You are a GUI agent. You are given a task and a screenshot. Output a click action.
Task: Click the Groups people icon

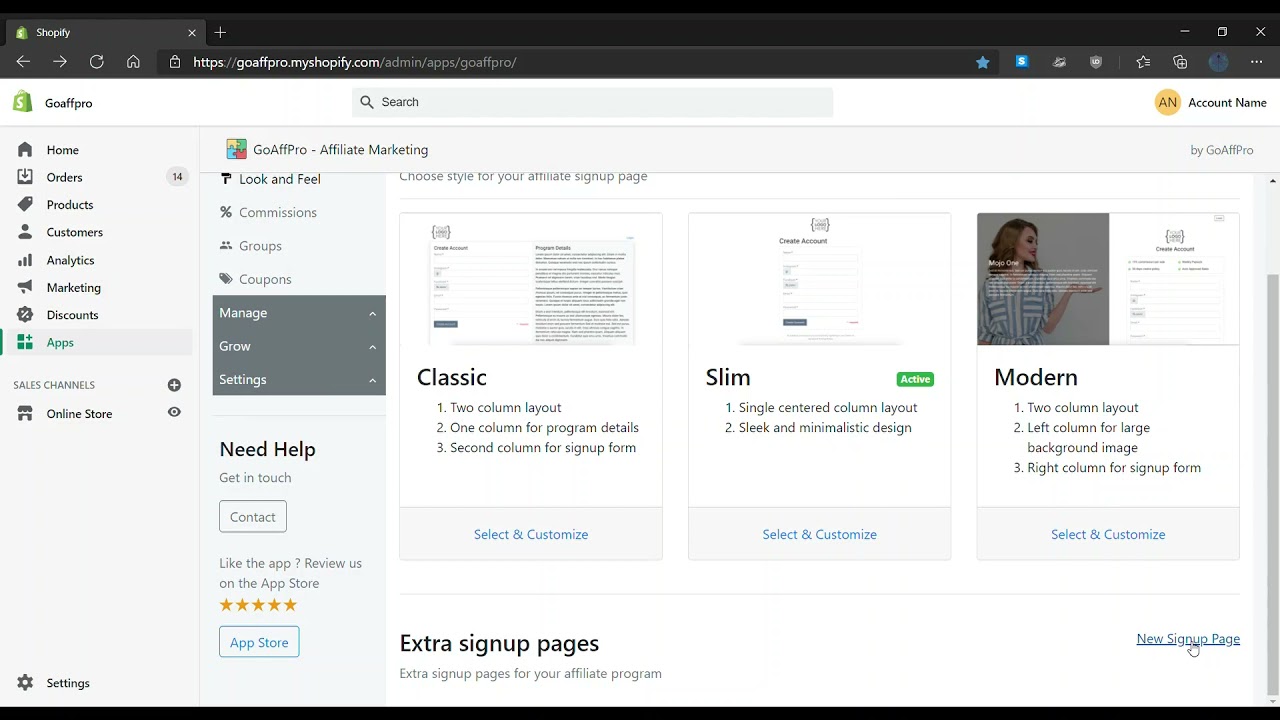[x=226, y=246]
